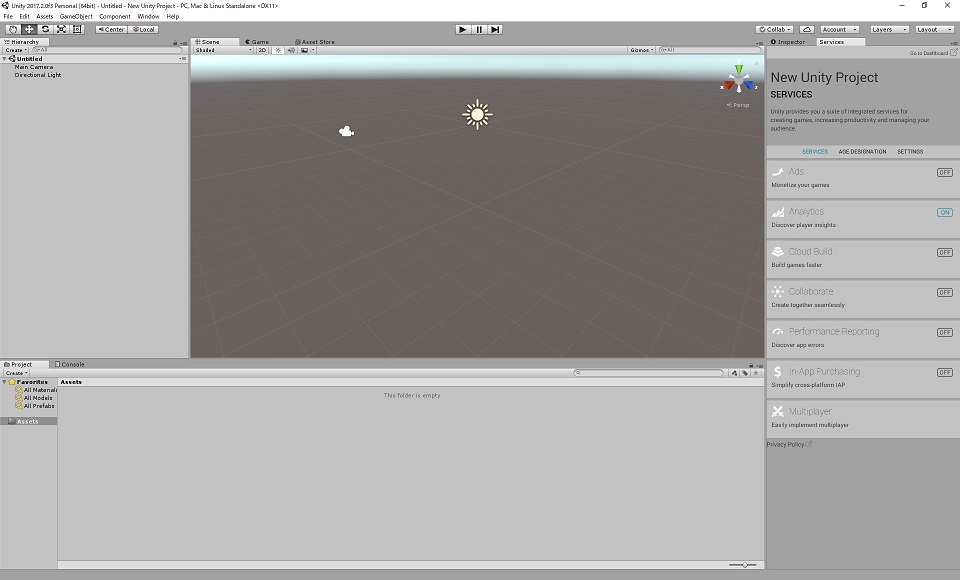Click the Directional Light sun gizmo
Screen dimensions: 960x580
(x=478, y=115)
